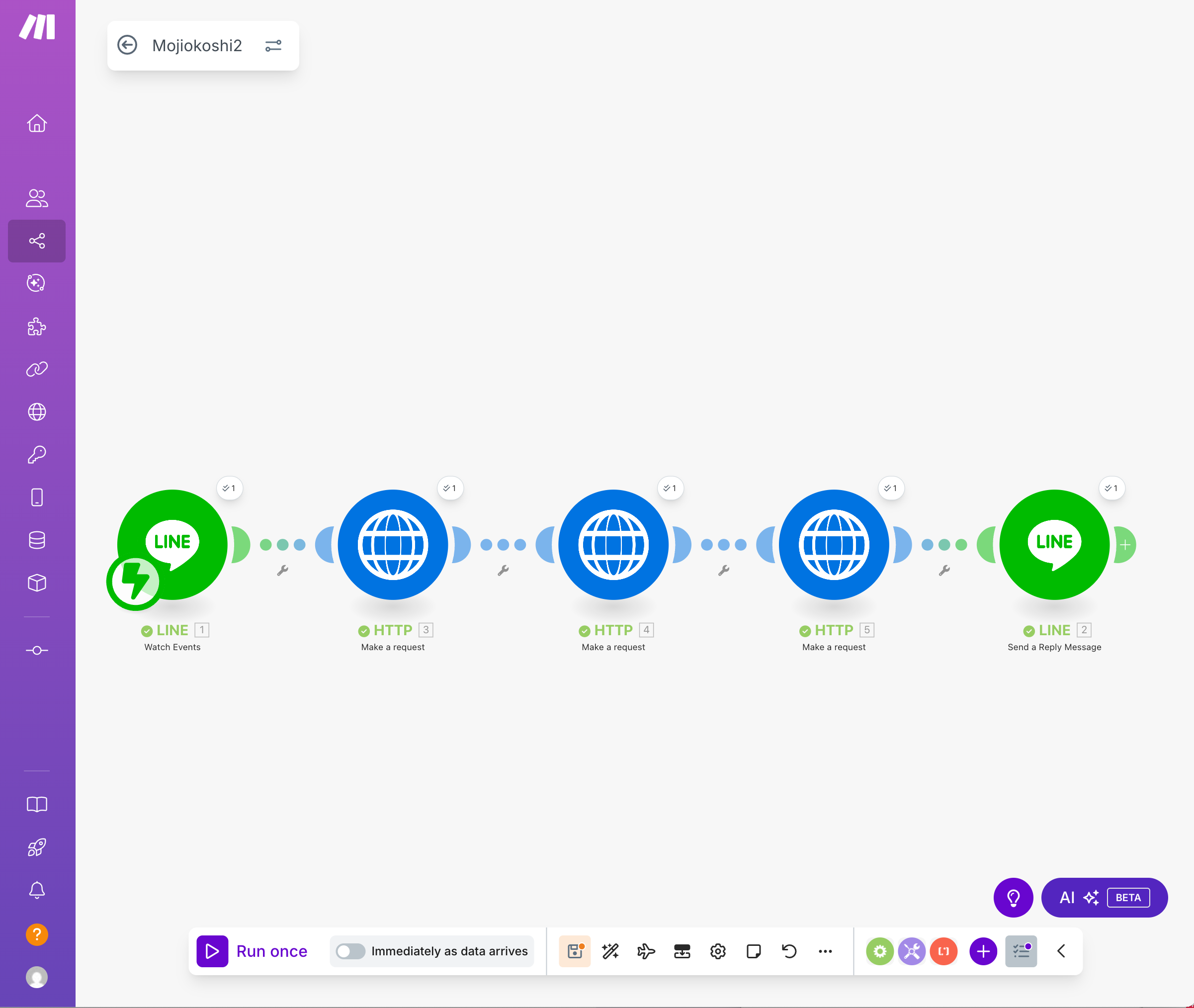Click the purple plus favorites button
This screenshot has width=1194, height=1008.
coord(983,951)
